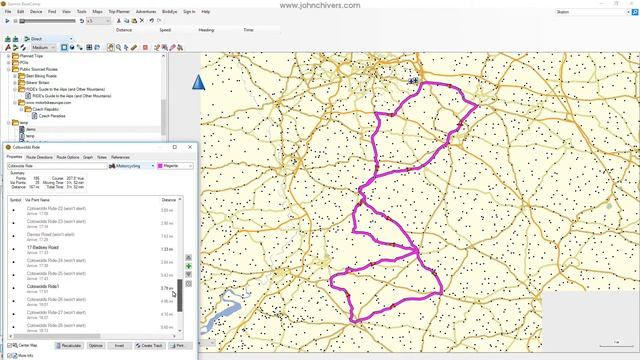The image size is (640, 360).
Task: Click the Send to Device icon
Action: click(x=8, y=39)
